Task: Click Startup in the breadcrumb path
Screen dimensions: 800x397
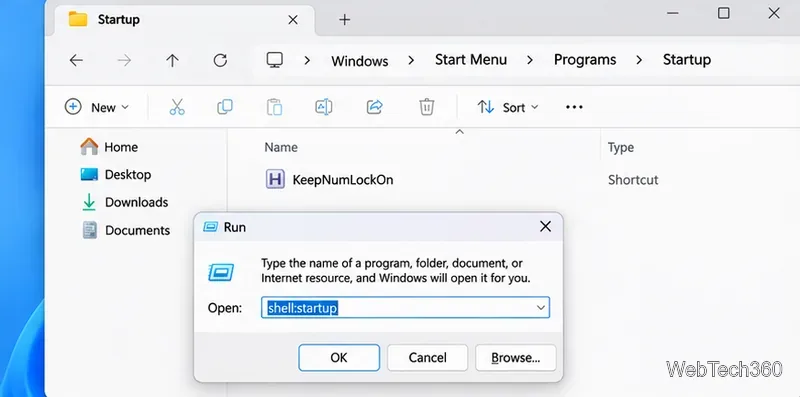Action: [687, 60]
